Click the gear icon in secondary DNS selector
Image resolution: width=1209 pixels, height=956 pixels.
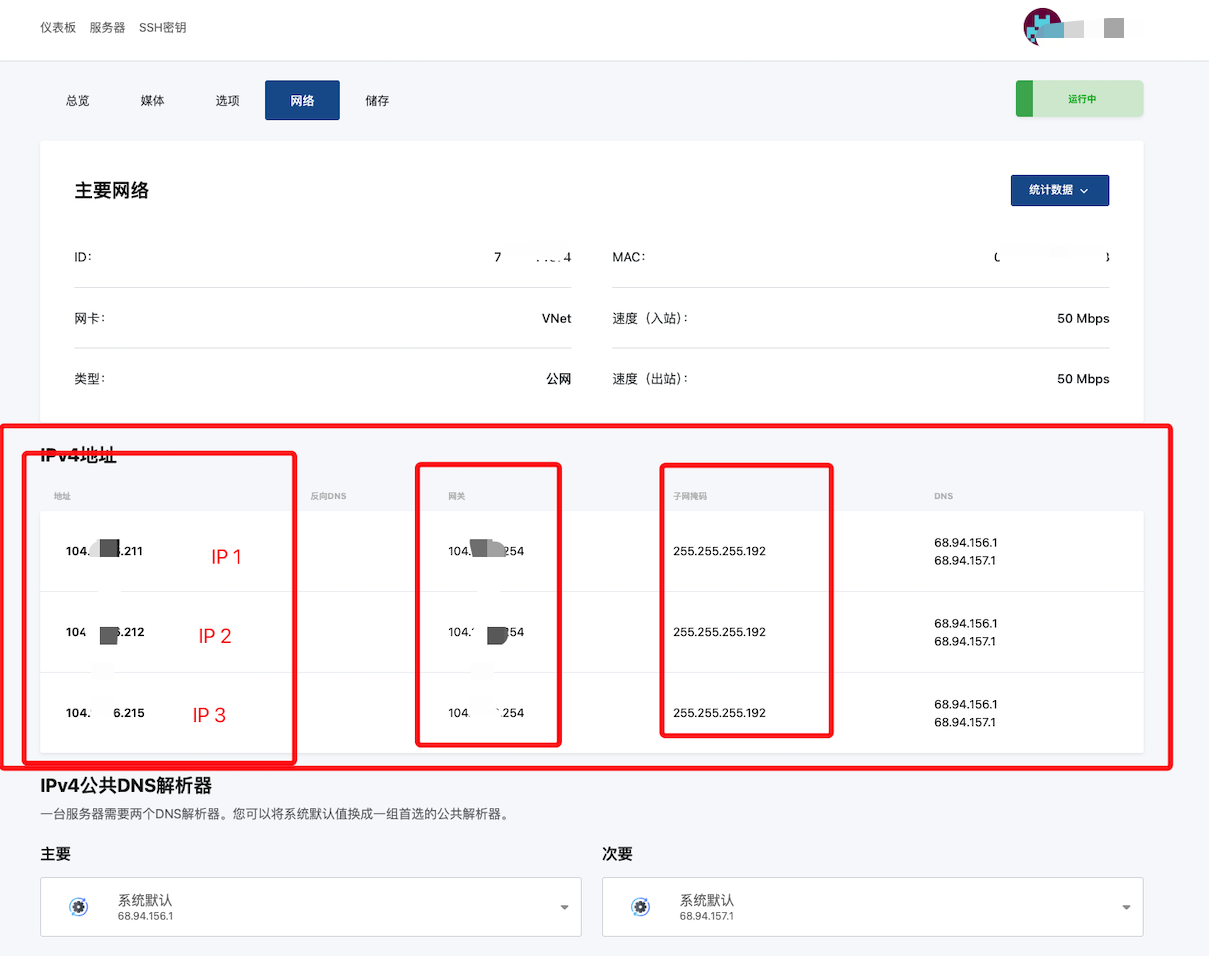pyautogui.click(x=640, y=907)
